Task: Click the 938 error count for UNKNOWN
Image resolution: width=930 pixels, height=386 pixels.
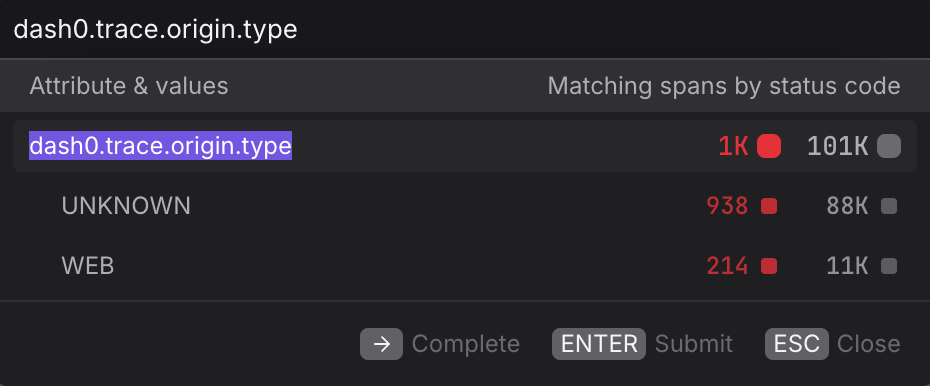Action: (727, 206)
